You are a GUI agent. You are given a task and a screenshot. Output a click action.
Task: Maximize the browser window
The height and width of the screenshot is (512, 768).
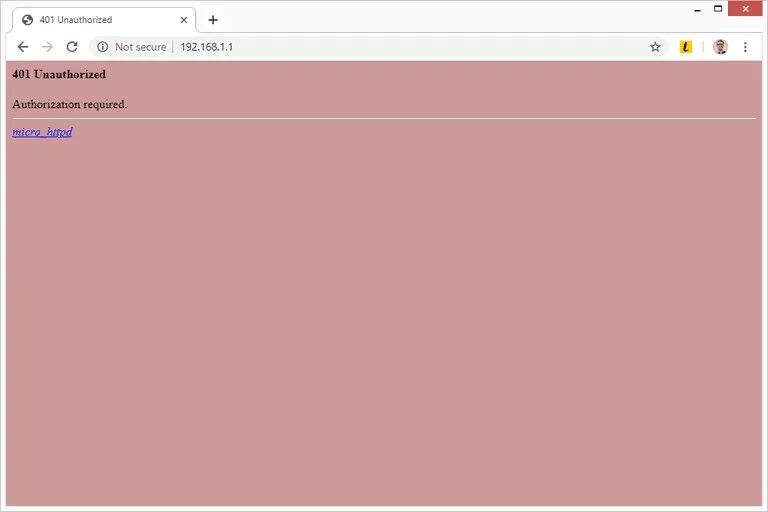(x=718, y=9)
